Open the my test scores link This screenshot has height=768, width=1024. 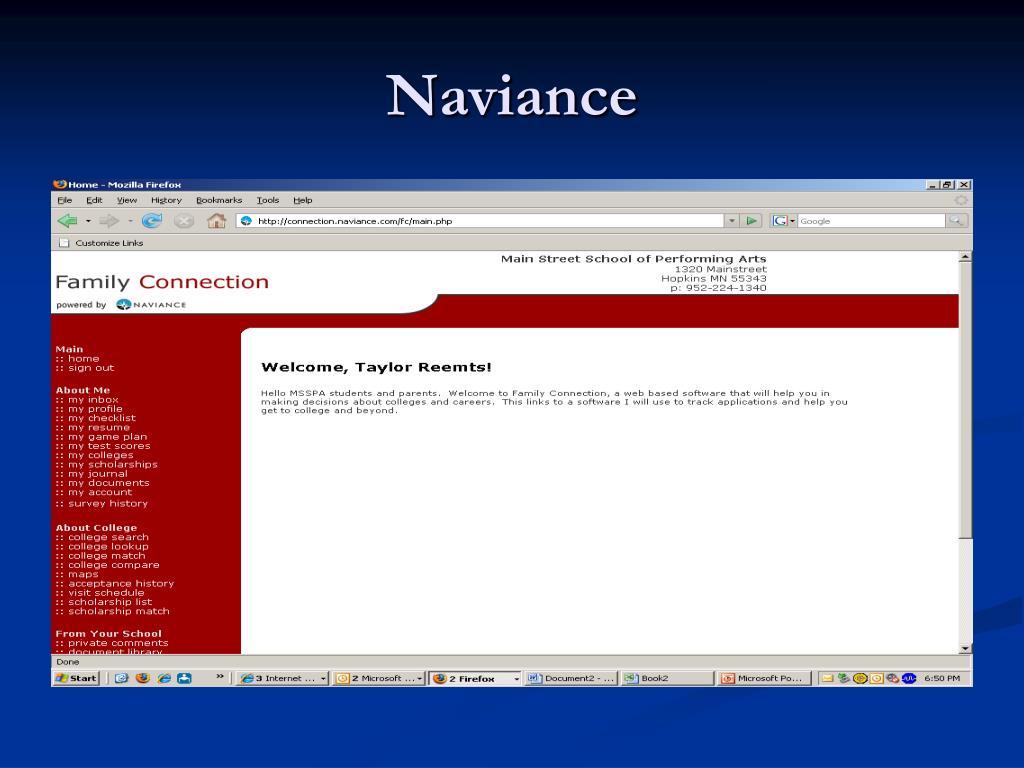[x=109, y=445]
